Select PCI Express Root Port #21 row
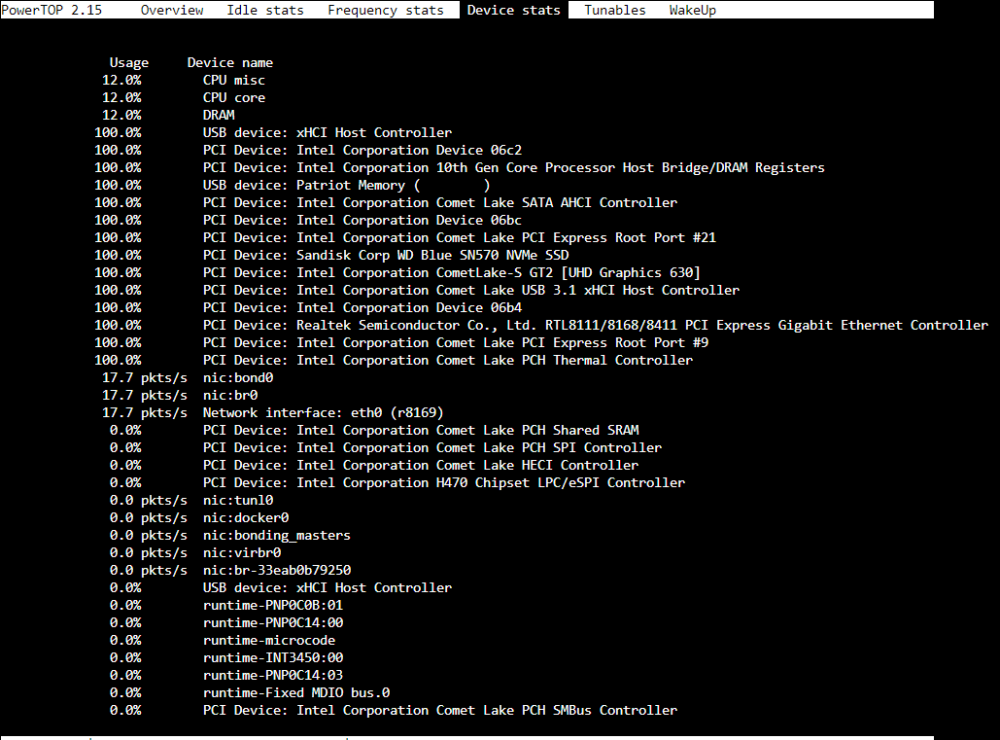Screen dimensions: 1000x740 point(405,237)
